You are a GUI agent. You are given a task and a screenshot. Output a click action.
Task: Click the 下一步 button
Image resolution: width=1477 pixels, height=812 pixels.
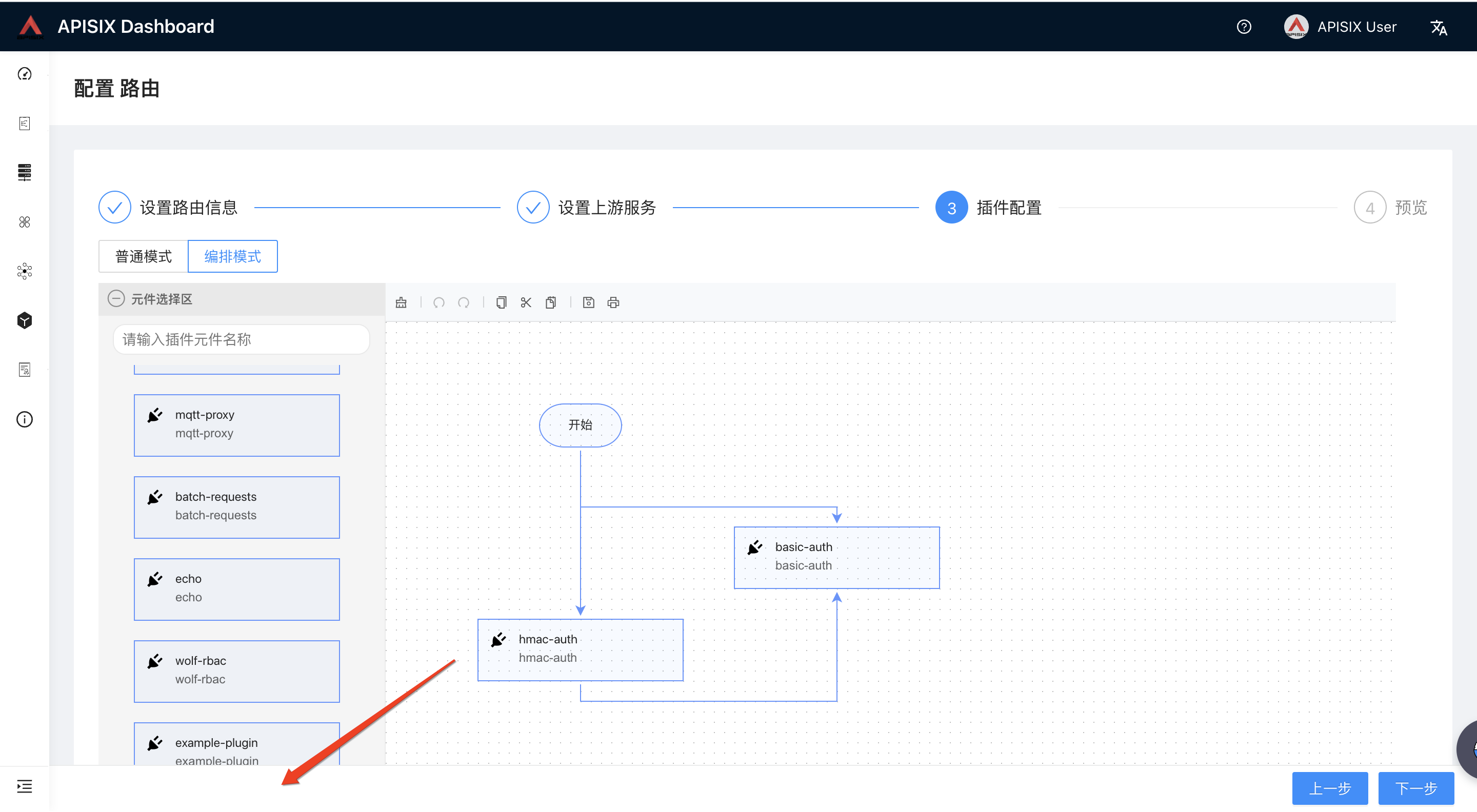[x=1415, y=788]
